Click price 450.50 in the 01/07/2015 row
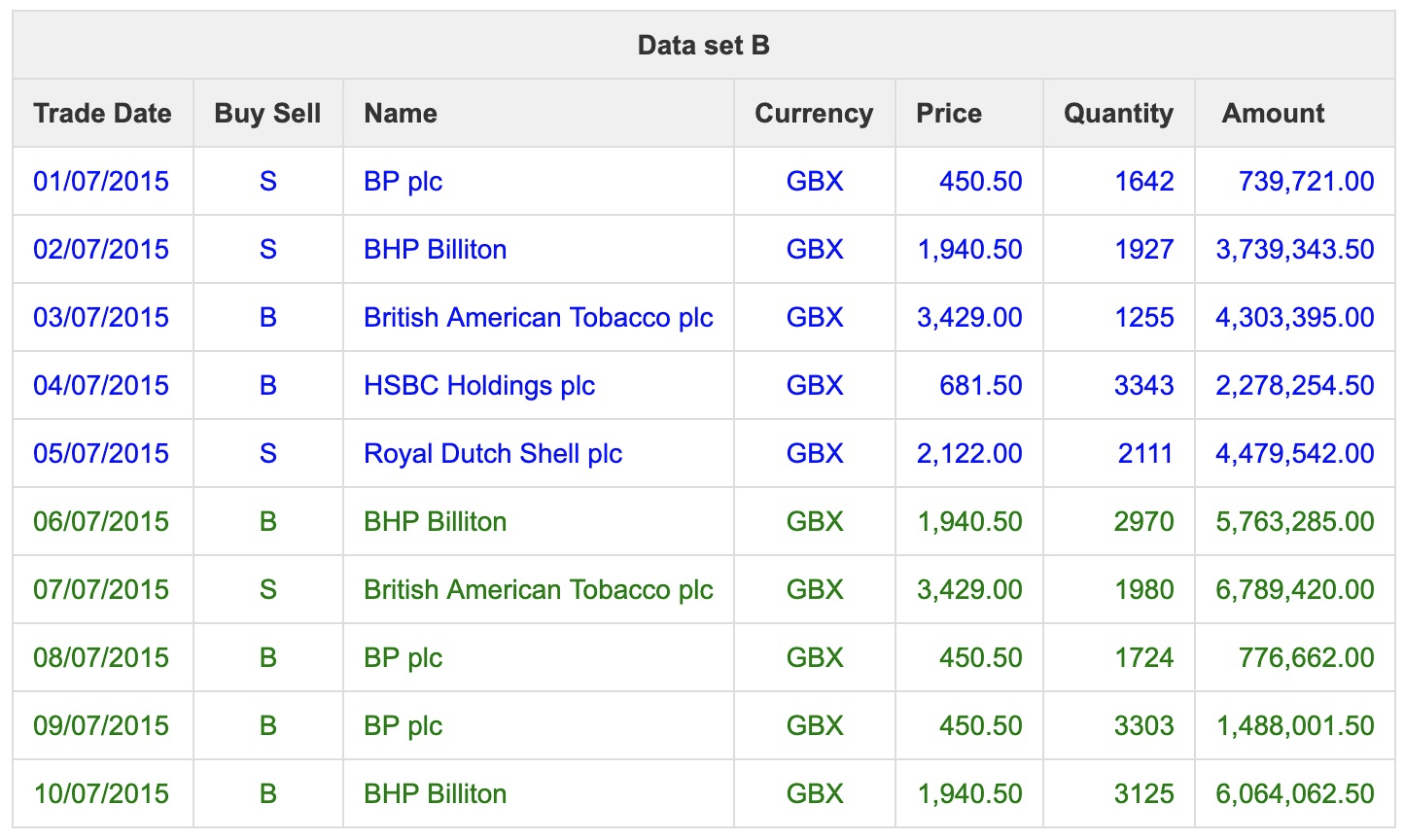 pyautogui.click(x=981, y=182)
